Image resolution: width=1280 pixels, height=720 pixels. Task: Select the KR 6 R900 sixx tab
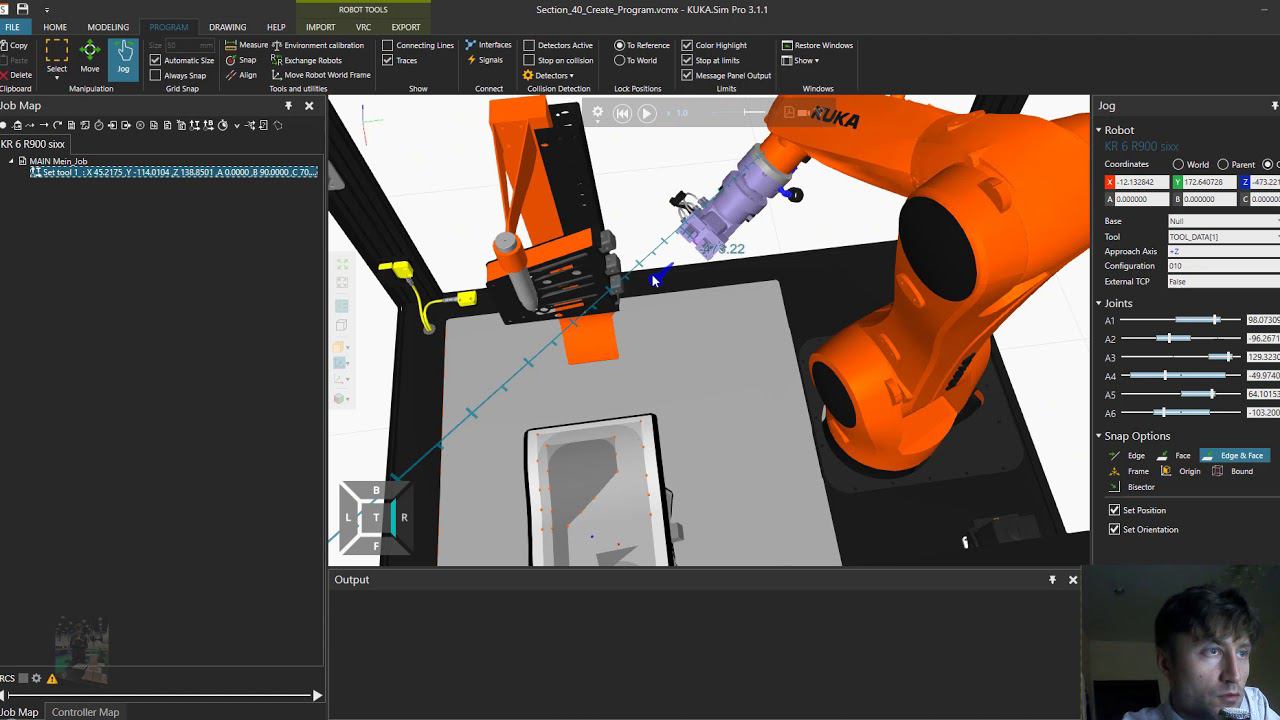click(x=33, y=144)
